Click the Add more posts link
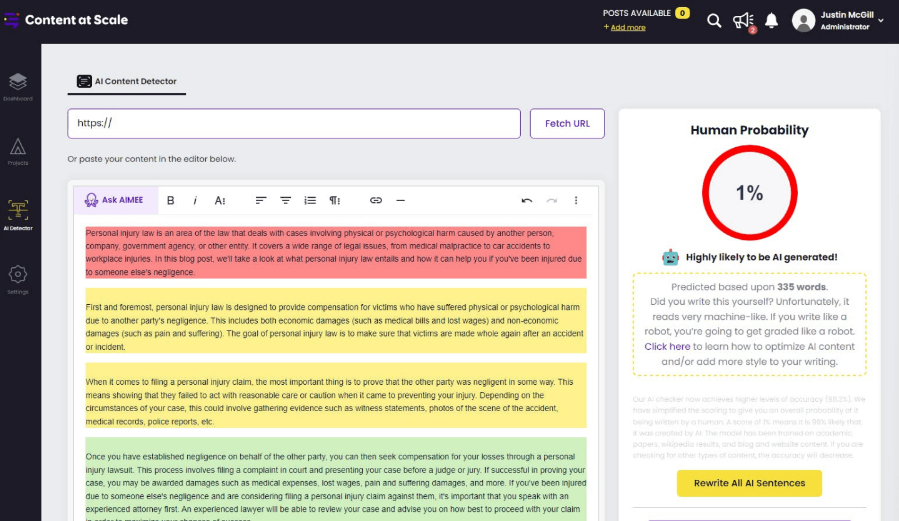 pyautogui.click(x=628, y=28)
